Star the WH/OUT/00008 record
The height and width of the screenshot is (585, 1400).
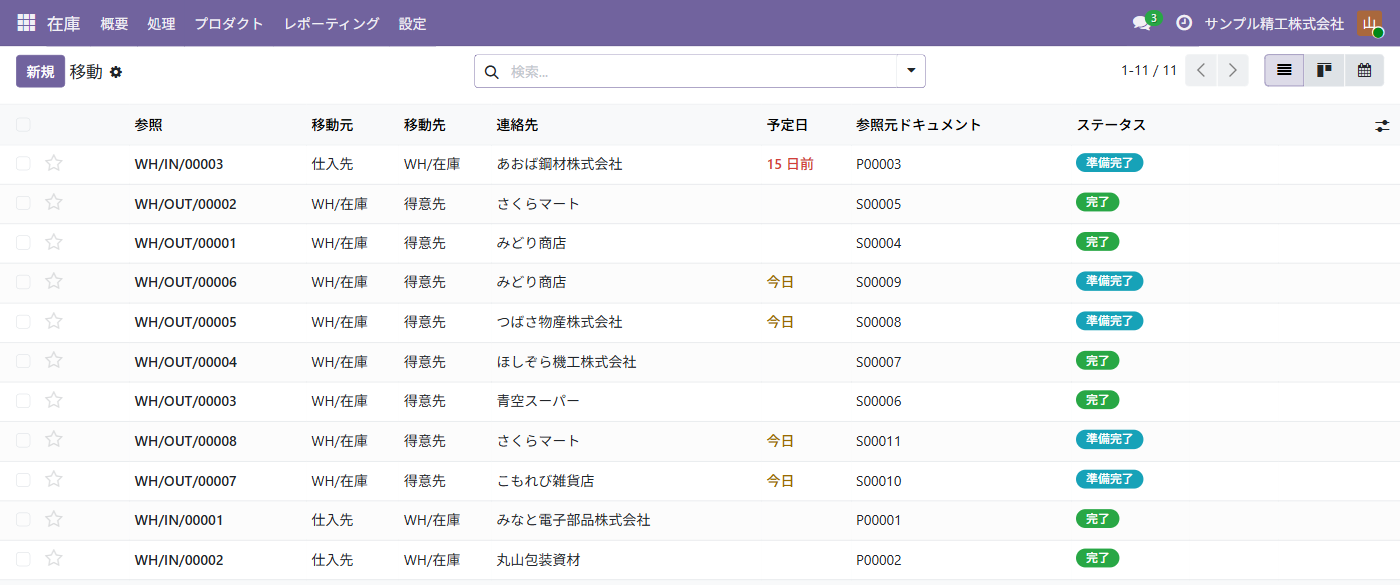click(x=54, y=440)
